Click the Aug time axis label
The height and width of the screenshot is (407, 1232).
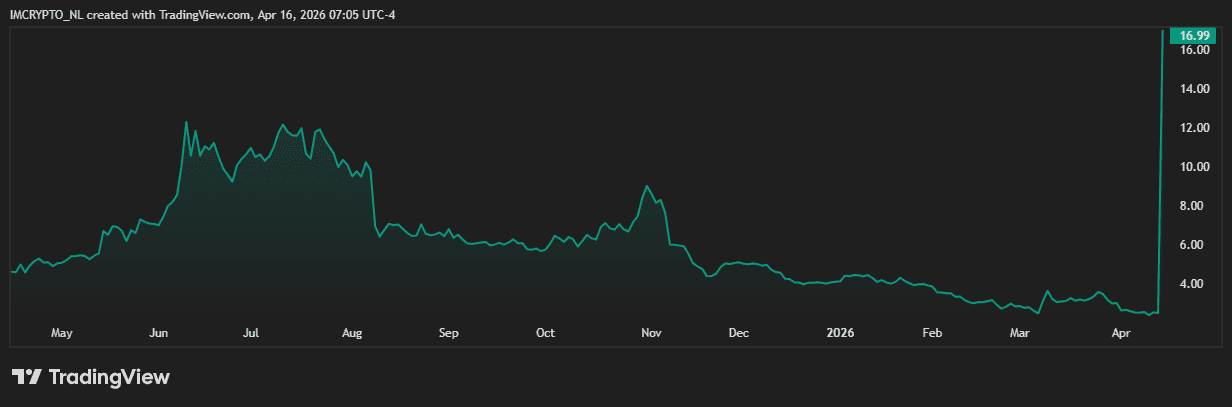point(351,332)
